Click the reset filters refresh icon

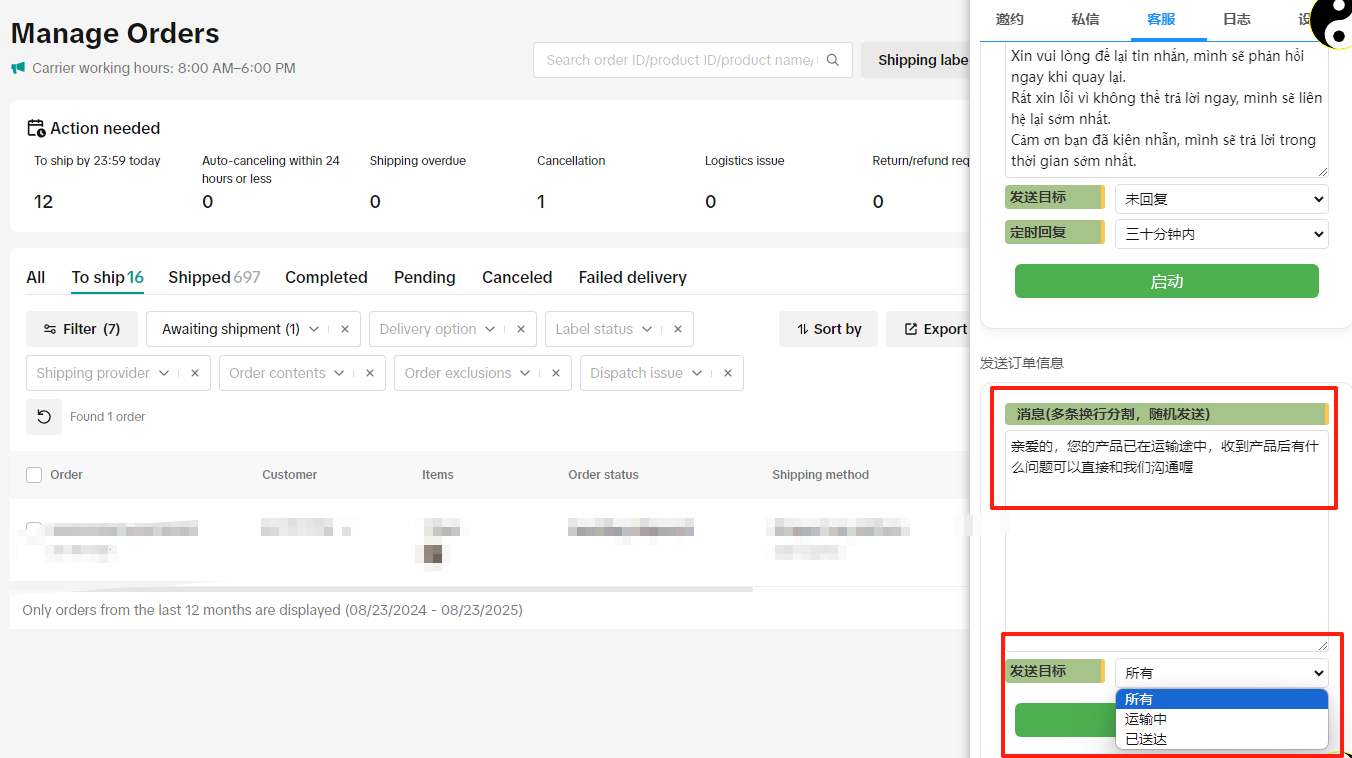[44, 417]
